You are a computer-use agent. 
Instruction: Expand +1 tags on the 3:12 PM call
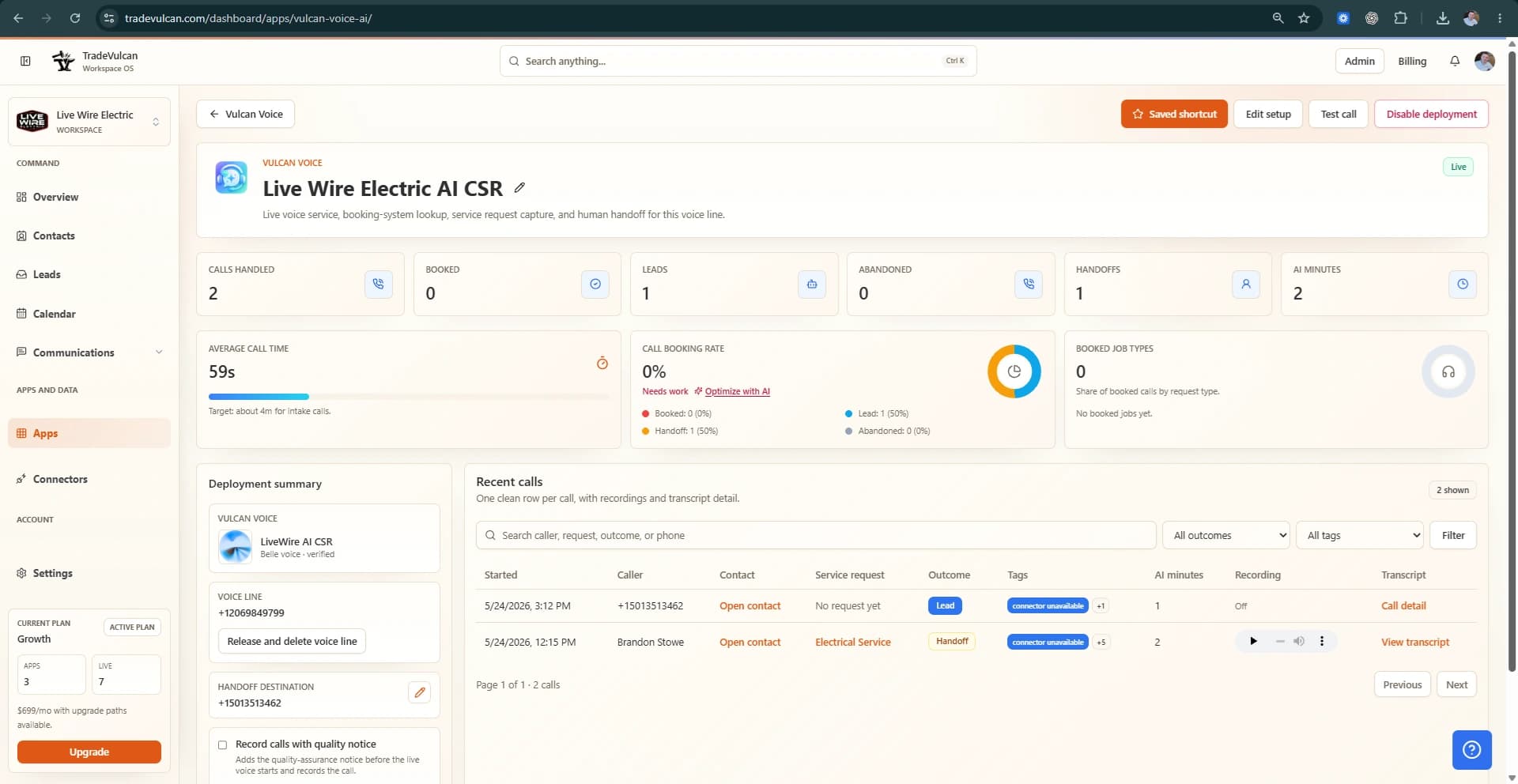point(1101,606)
